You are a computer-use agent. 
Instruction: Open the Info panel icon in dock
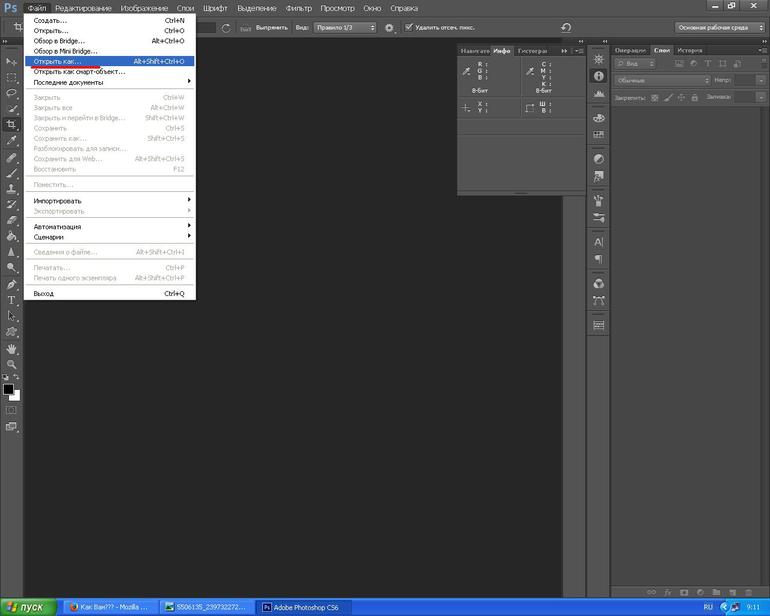(599, 76)
